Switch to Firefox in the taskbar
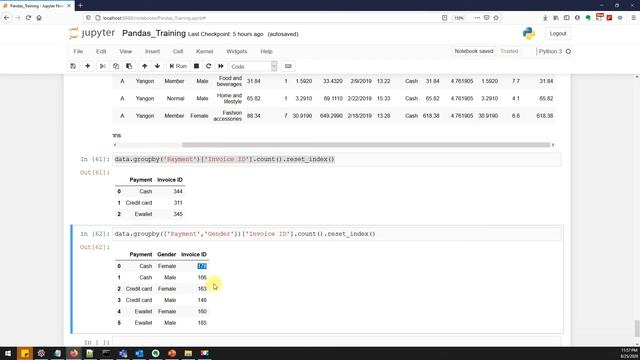Viewport: 640px width, 360px height. point(74,353)
